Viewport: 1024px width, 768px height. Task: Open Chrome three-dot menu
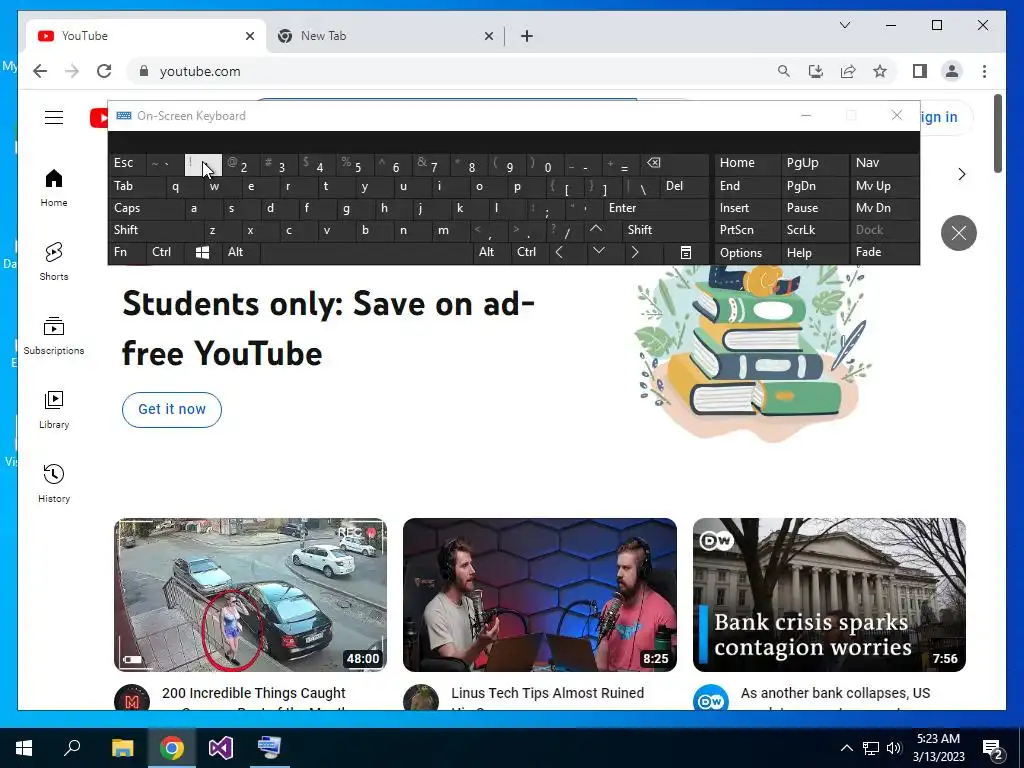coord(984,71)
